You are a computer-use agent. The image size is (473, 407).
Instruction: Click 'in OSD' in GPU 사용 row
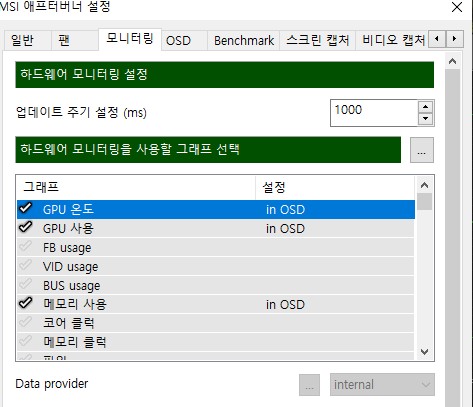click(x=285, y=229)
